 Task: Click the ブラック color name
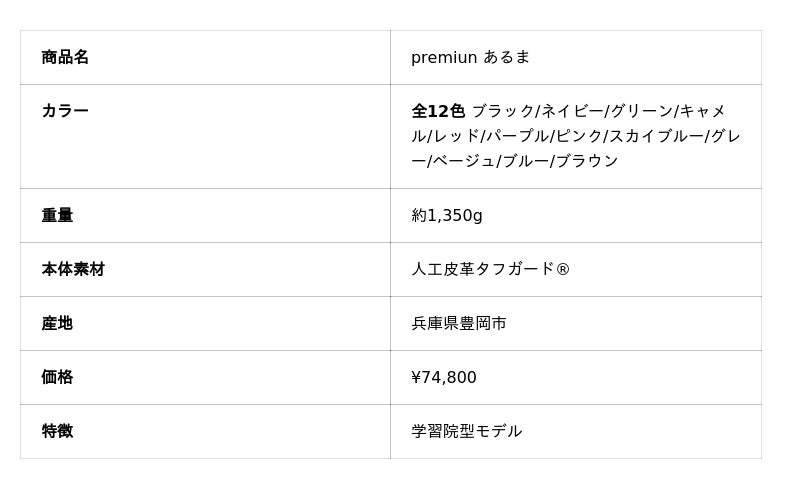(503, 111)
